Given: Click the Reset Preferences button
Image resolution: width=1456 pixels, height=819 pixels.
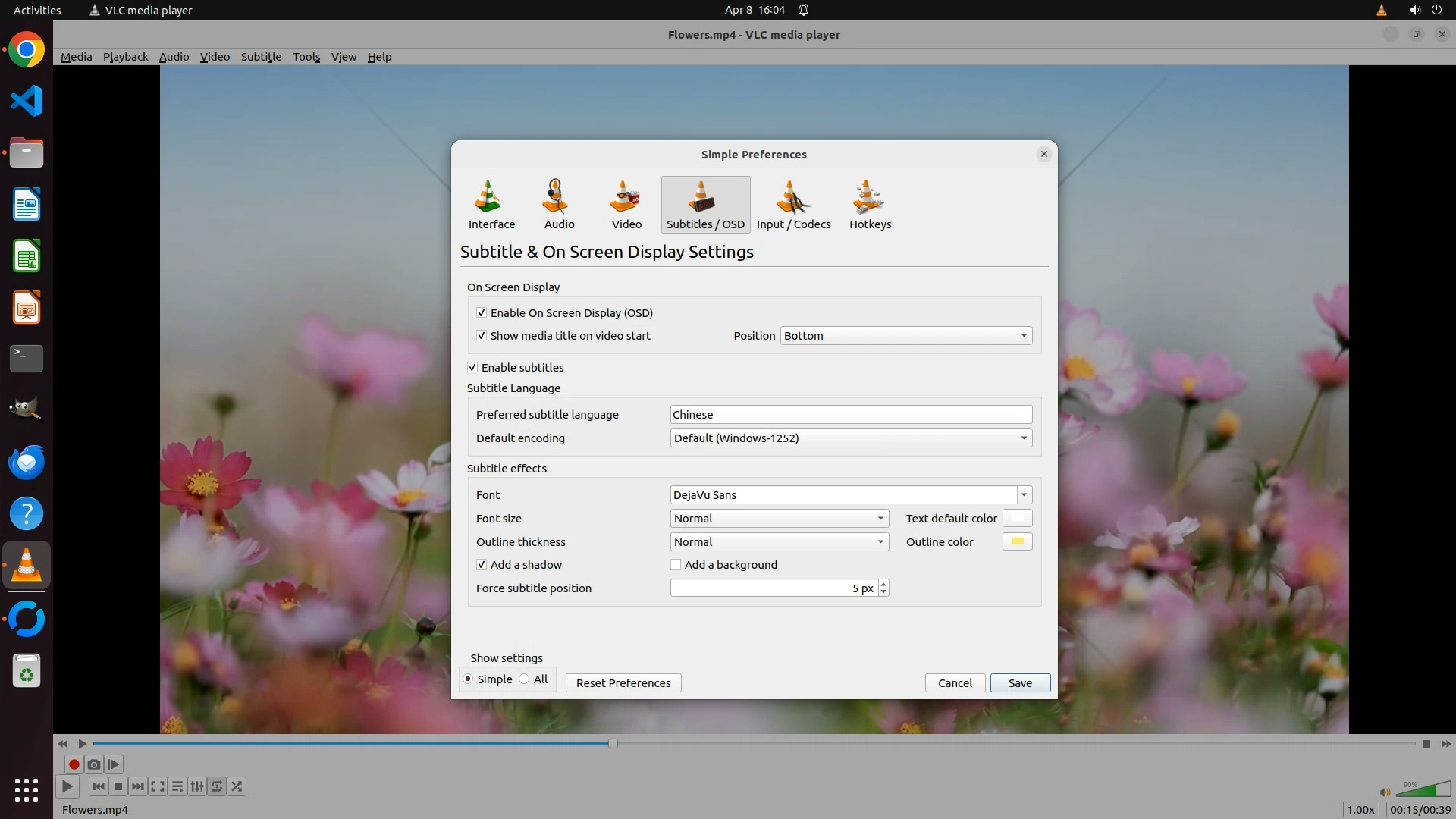Looking at the screenshot, I should (623, 683).
